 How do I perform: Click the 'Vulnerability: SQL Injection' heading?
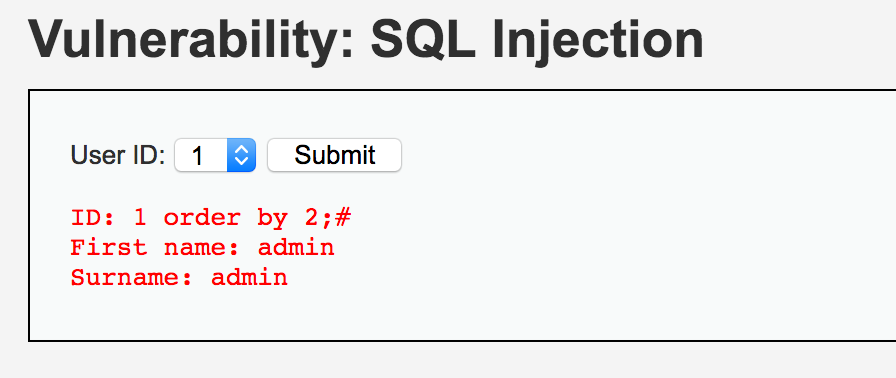pyautogui.click(x=366, y=41)
